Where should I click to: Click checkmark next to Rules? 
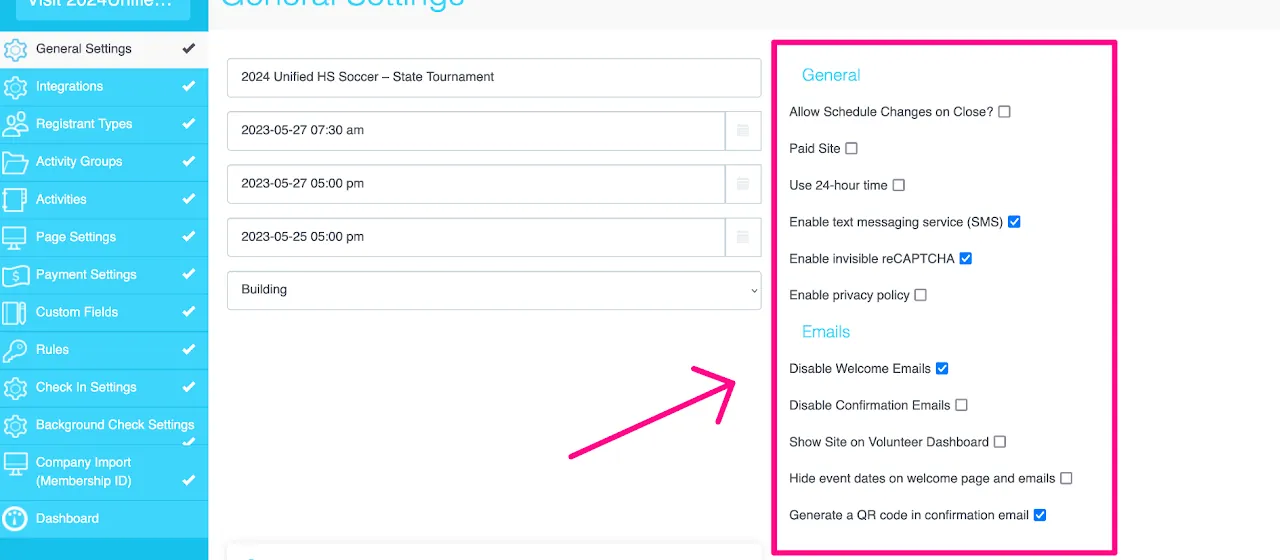(x=188, y=349)
